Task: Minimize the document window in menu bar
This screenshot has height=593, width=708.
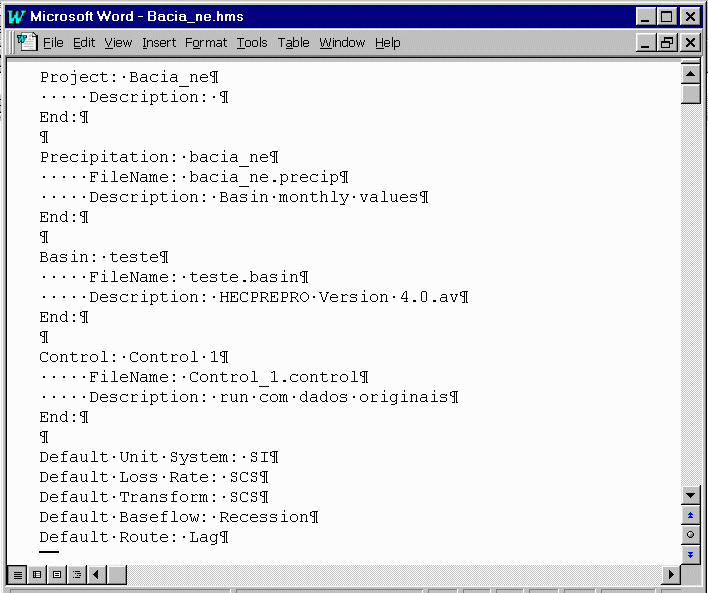Action: [x=645, y=42]
